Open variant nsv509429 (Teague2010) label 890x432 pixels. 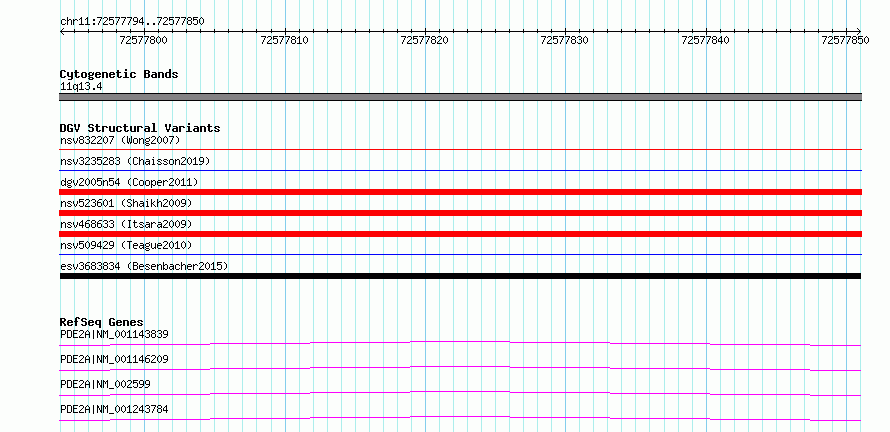126,245
